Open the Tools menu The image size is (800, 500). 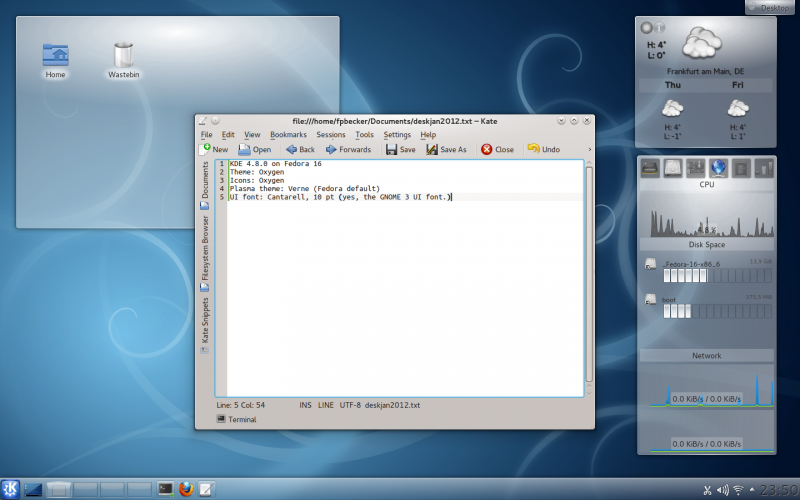click(x=364, y=135)
